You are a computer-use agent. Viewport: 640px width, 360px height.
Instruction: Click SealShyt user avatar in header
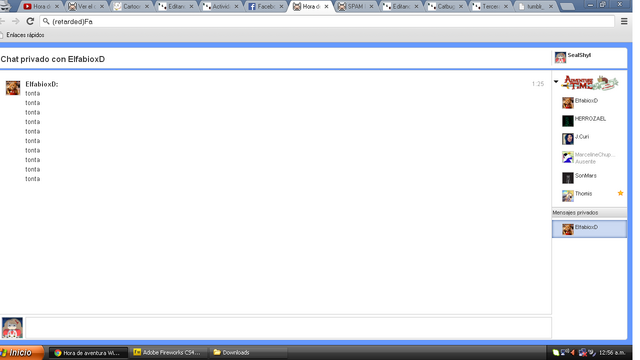click(x=560, y=58)
